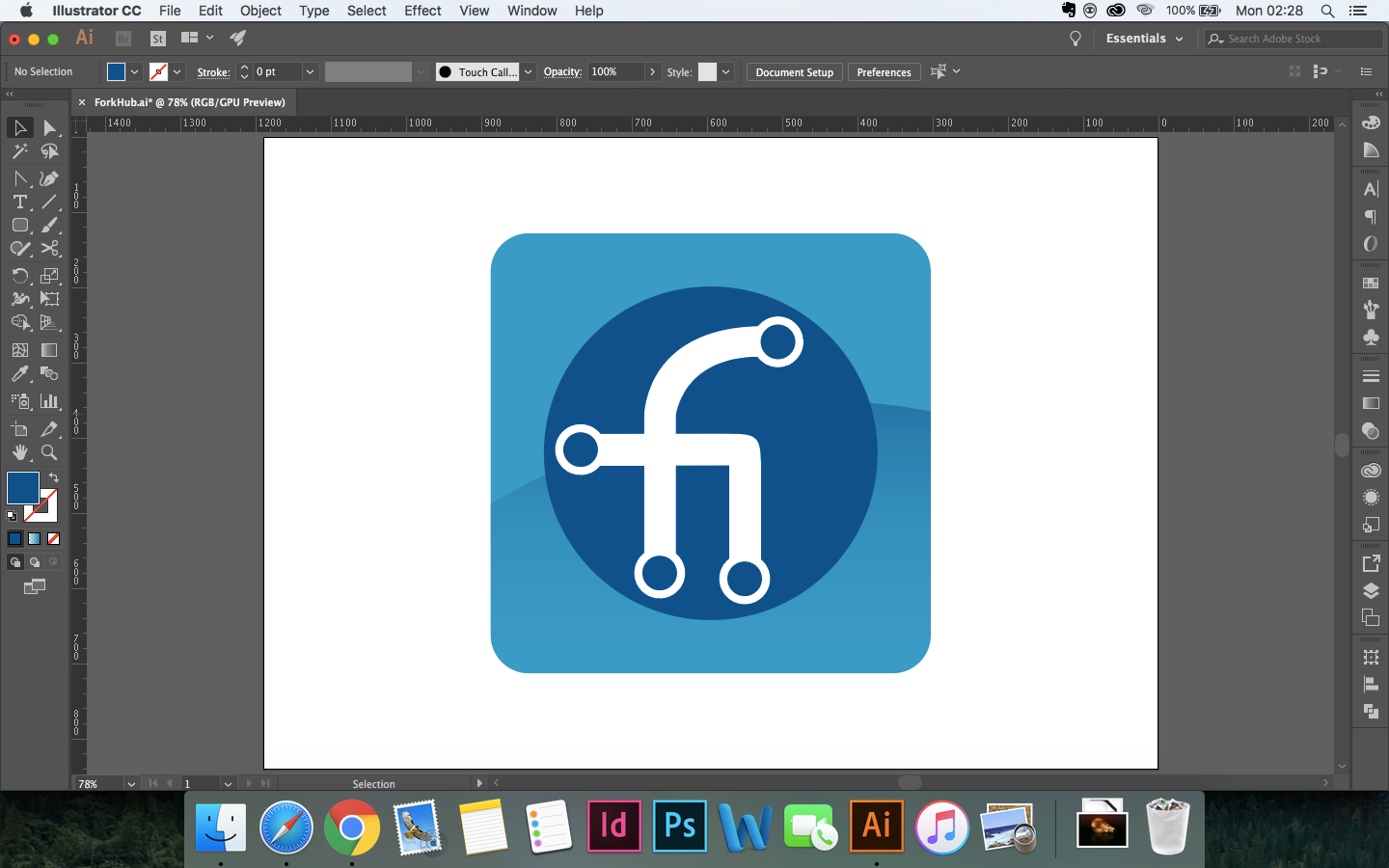Select the Free Transform tool
1389x868 pixels.
(49, 299)
